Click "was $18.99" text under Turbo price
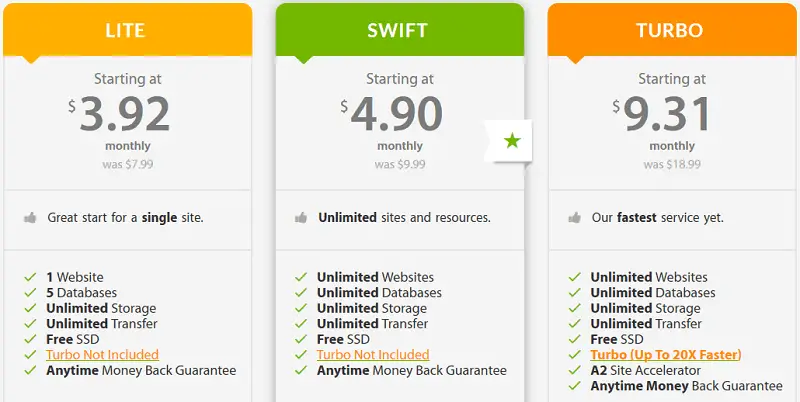This screenshot has width=800, height=402. [672, 165]
